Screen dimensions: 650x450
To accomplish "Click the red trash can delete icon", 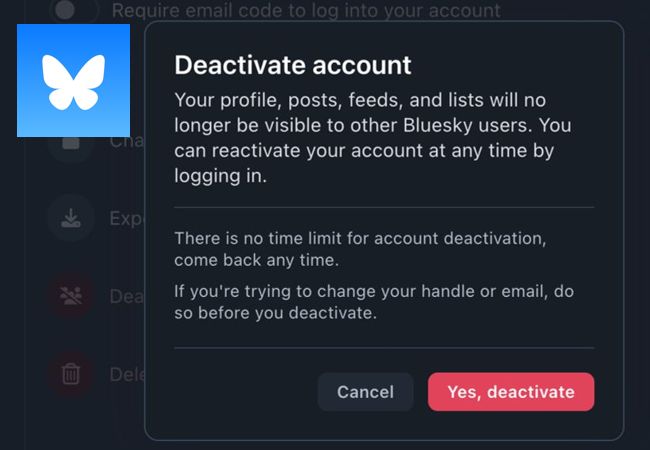I will point(71,374).
